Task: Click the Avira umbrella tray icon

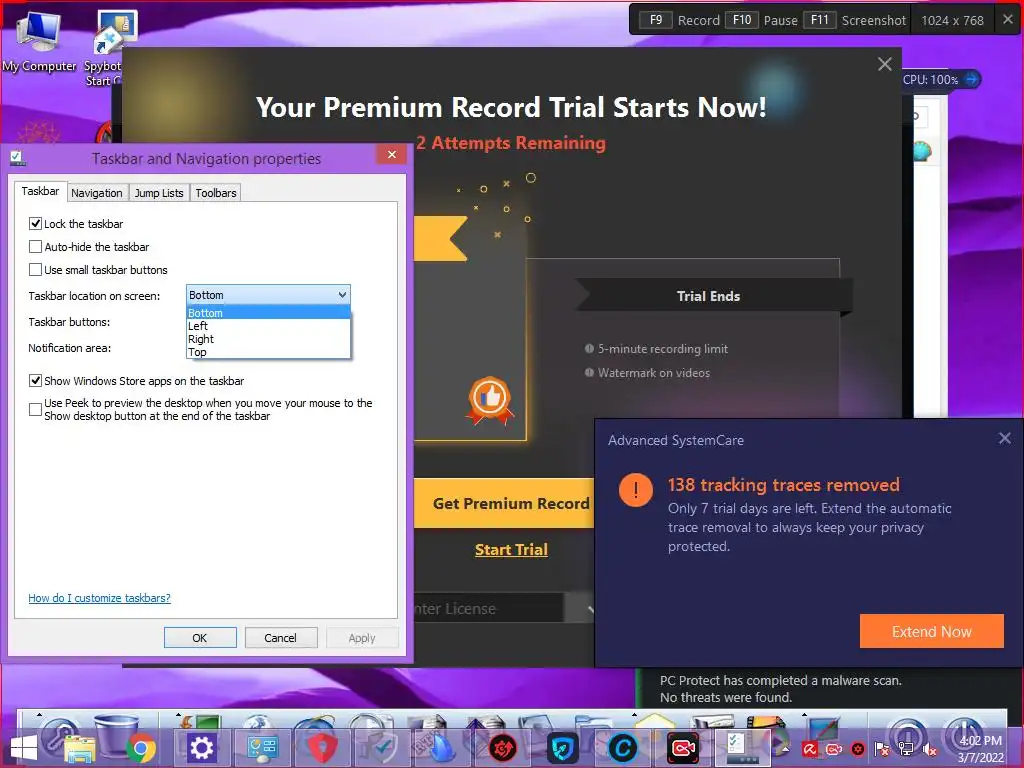Action: pos(810,750)
